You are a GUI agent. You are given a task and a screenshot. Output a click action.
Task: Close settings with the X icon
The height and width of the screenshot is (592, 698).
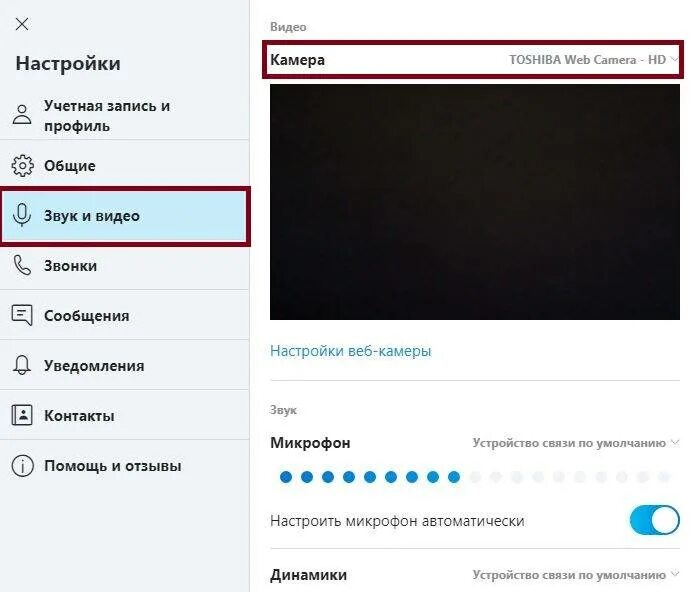22,24
